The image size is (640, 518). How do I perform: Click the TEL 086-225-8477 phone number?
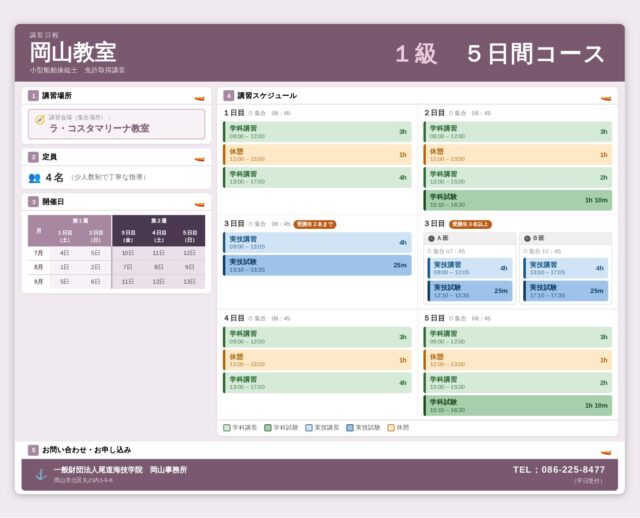tap(559, 470)
